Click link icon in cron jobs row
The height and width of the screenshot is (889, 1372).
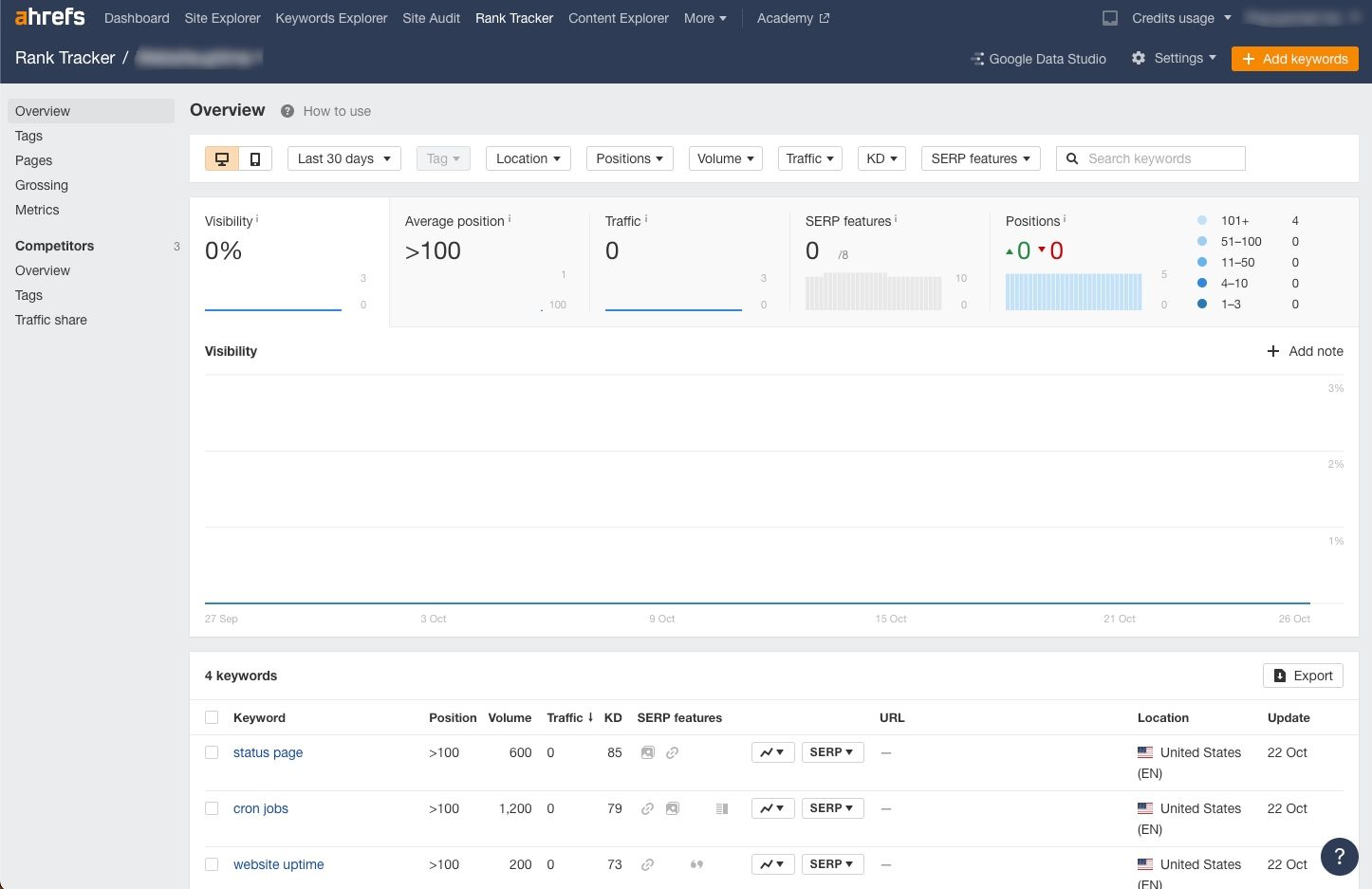[x=647, y=808]
